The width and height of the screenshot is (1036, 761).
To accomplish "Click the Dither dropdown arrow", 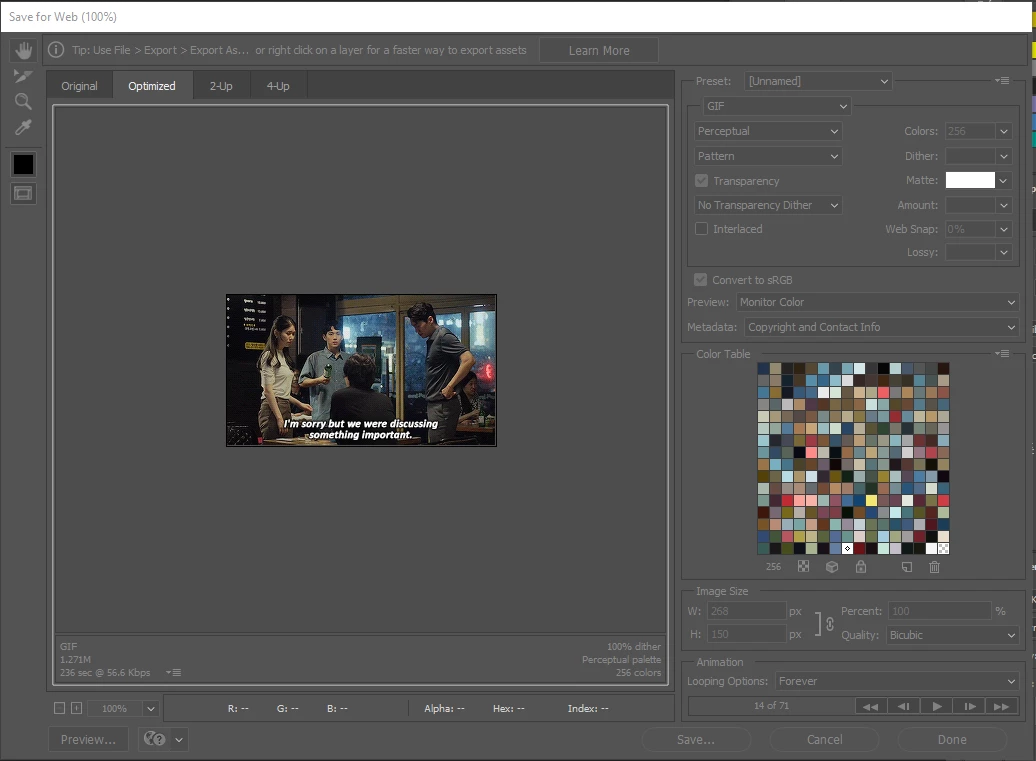I will (1004, 156).
